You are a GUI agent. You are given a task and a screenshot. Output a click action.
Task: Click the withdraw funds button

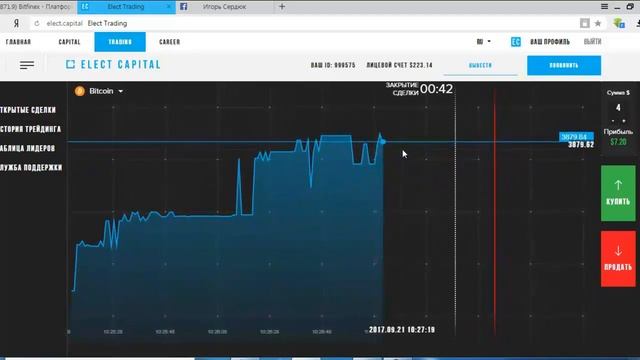(x=480, y=65)
